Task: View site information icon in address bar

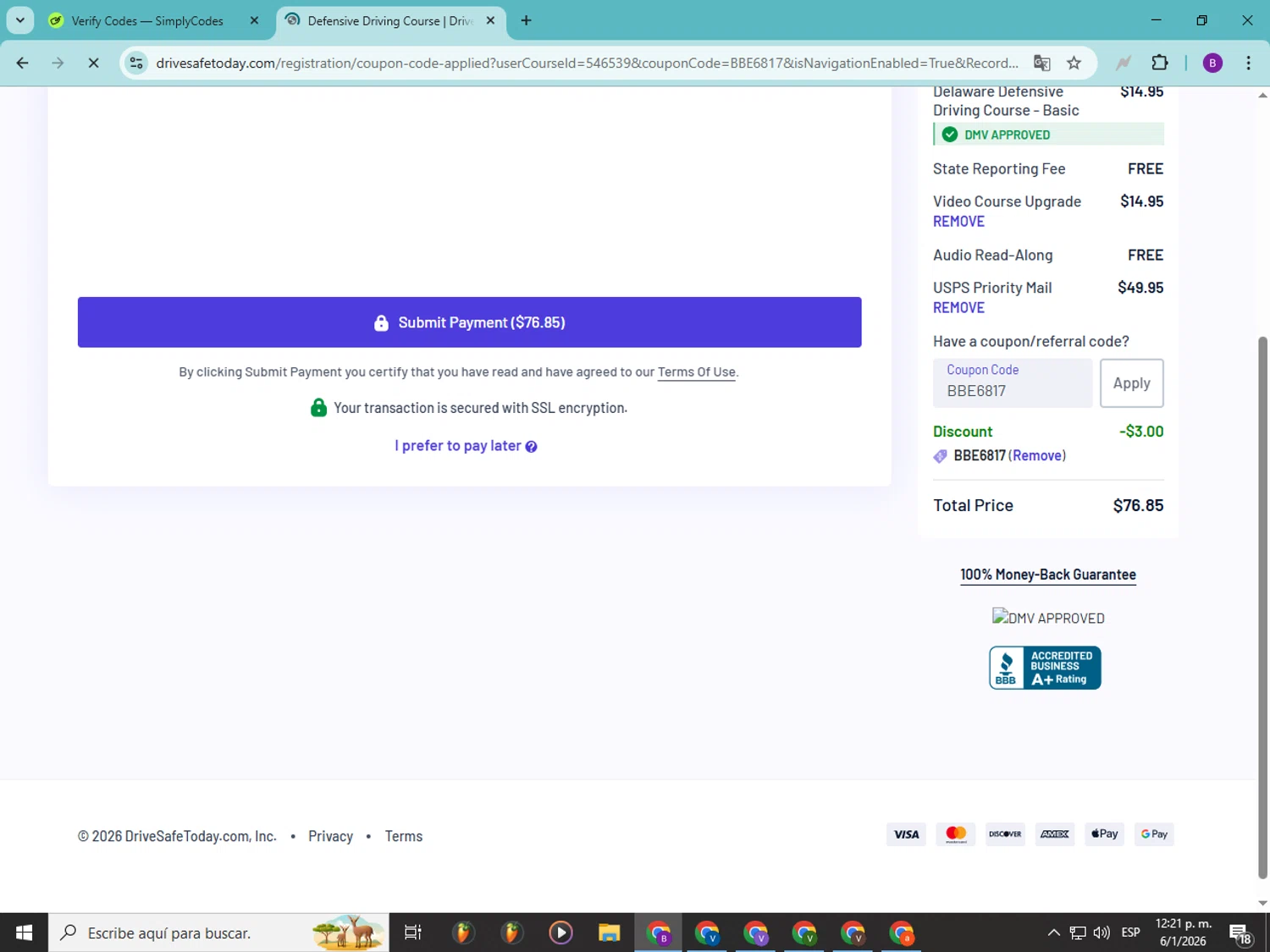Action: (x=136, y=63)
